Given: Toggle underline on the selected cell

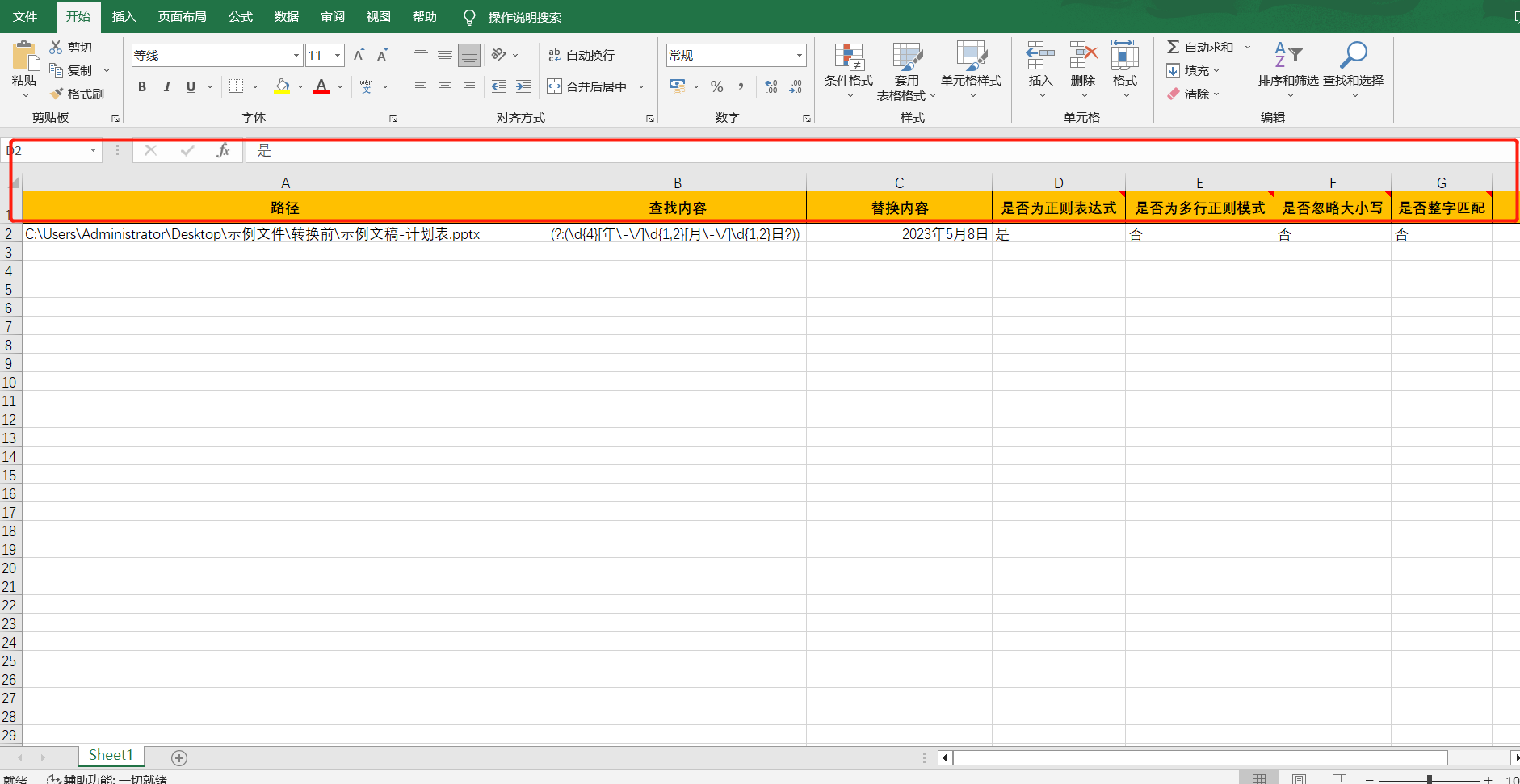Looking at the screenshot, I should pyautogui.click(x=190, y=86).
